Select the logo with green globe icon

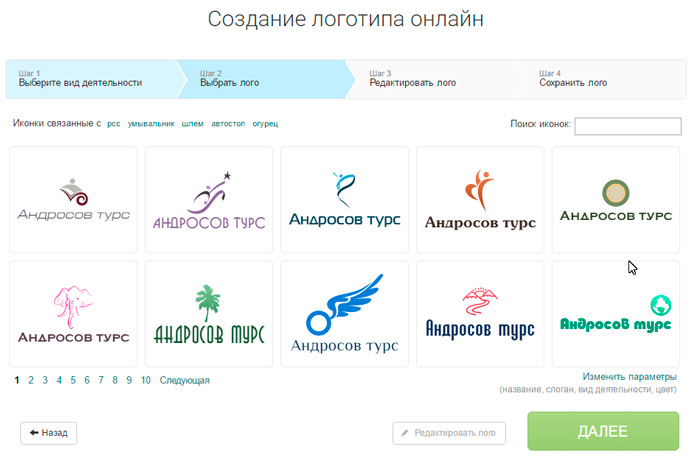click(616, 314)
